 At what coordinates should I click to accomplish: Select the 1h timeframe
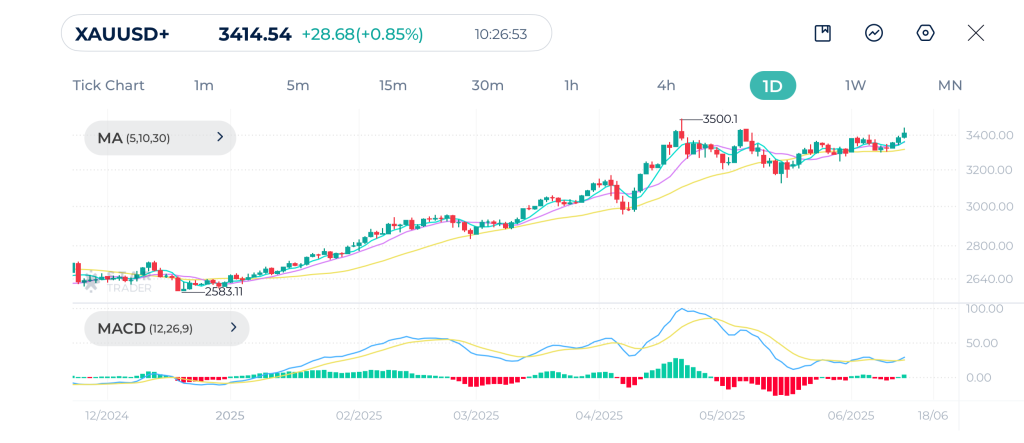coord(571,85)
